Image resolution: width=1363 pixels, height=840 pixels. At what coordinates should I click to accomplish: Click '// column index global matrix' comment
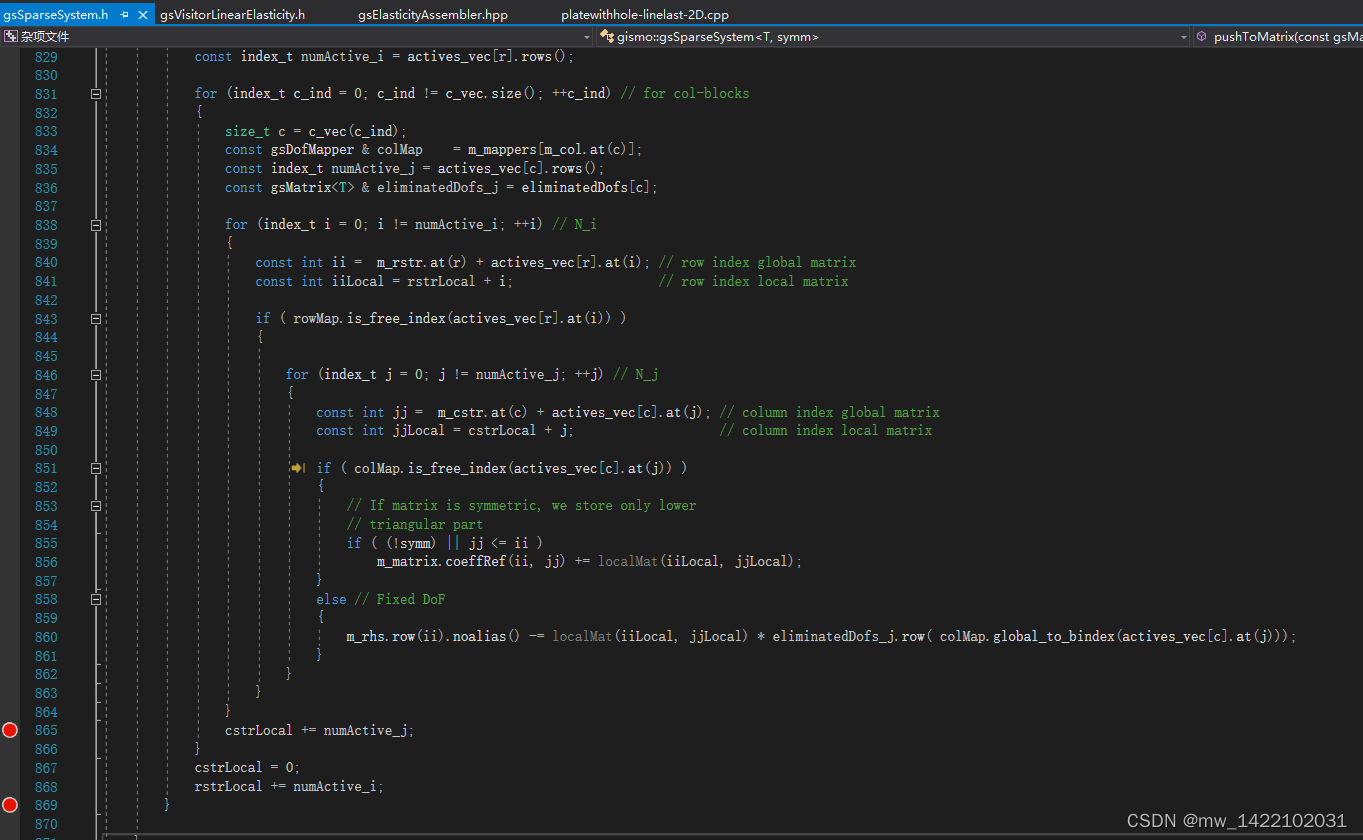tap(829, 413)
